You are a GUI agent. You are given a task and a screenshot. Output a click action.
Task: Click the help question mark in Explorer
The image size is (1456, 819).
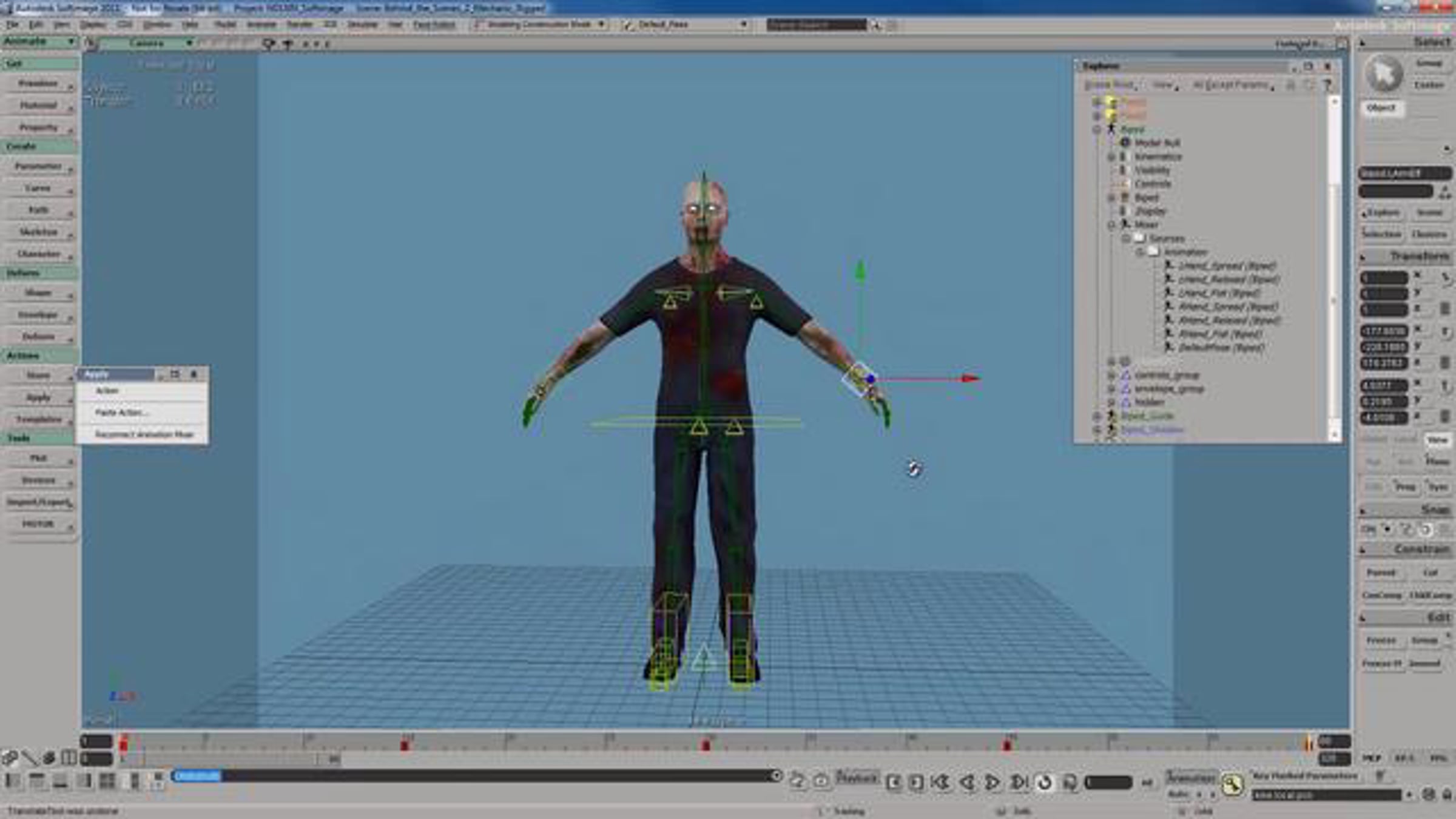pyautogui.click(x=1327, y=86)
